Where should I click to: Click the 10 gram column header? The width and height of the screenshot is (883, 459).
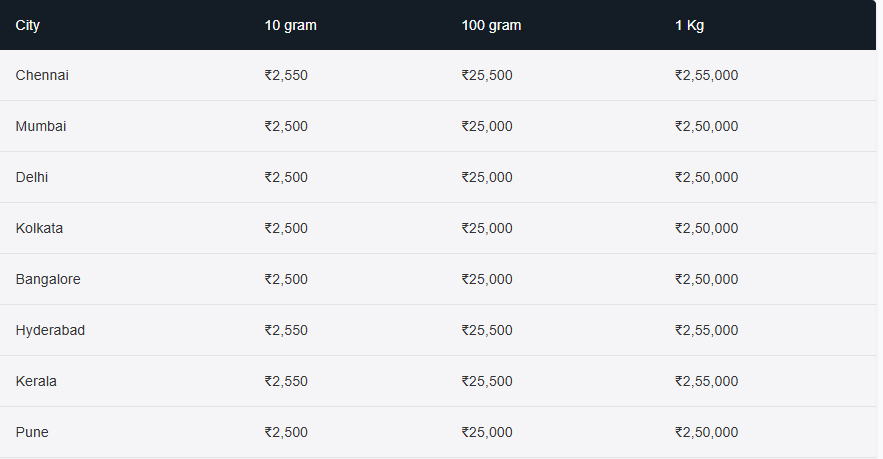(x=290, y=25)
